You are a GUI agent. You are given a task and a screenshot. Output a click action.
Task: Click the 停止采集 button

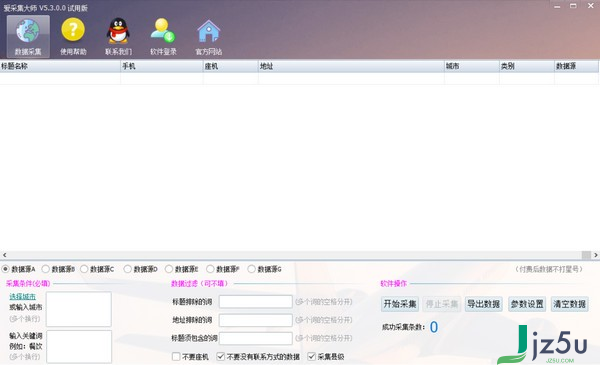pyautogui.click(x=442, y=304)
